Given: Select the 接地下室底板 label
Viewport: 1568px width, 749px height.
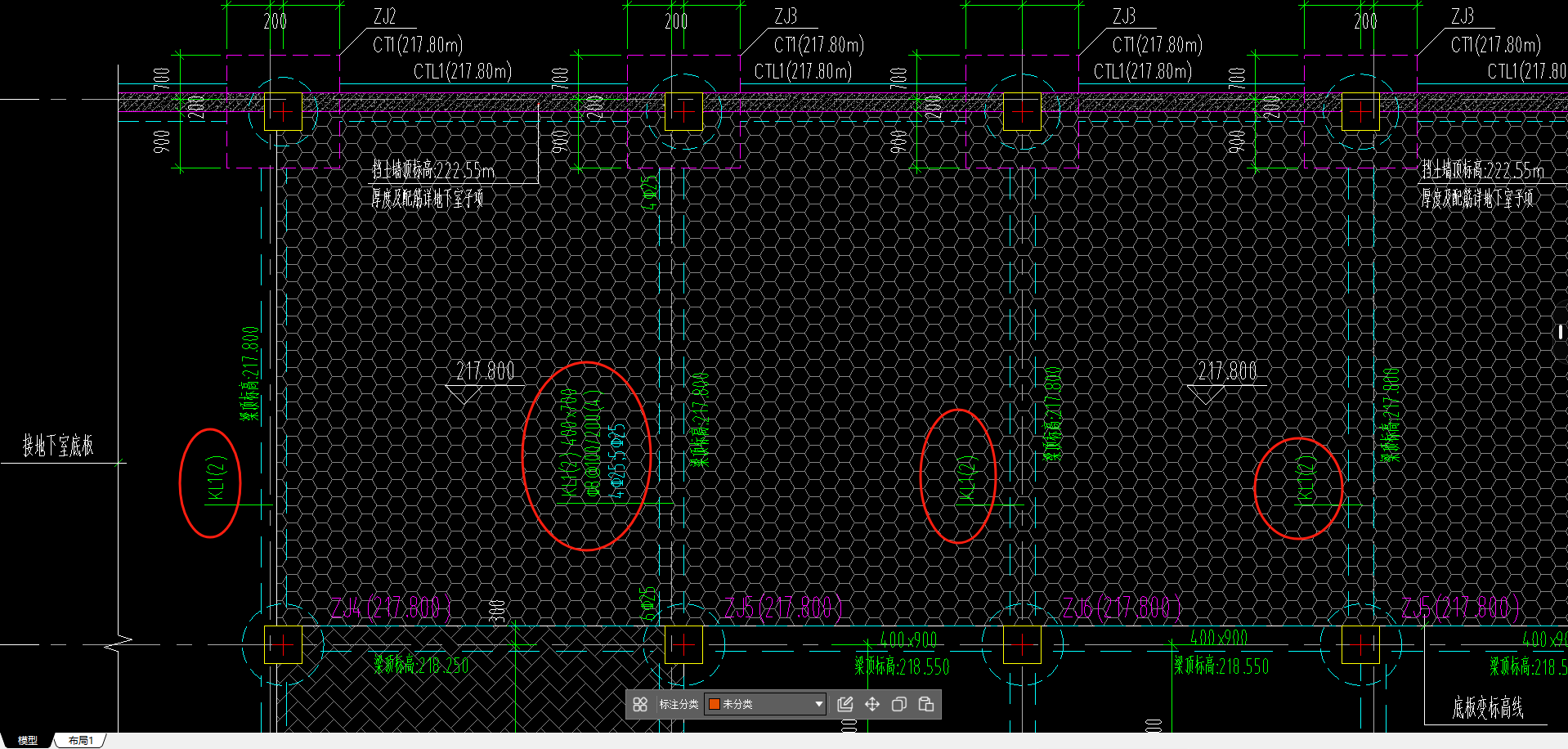Looking at the screenshot, I should [58, 446].
